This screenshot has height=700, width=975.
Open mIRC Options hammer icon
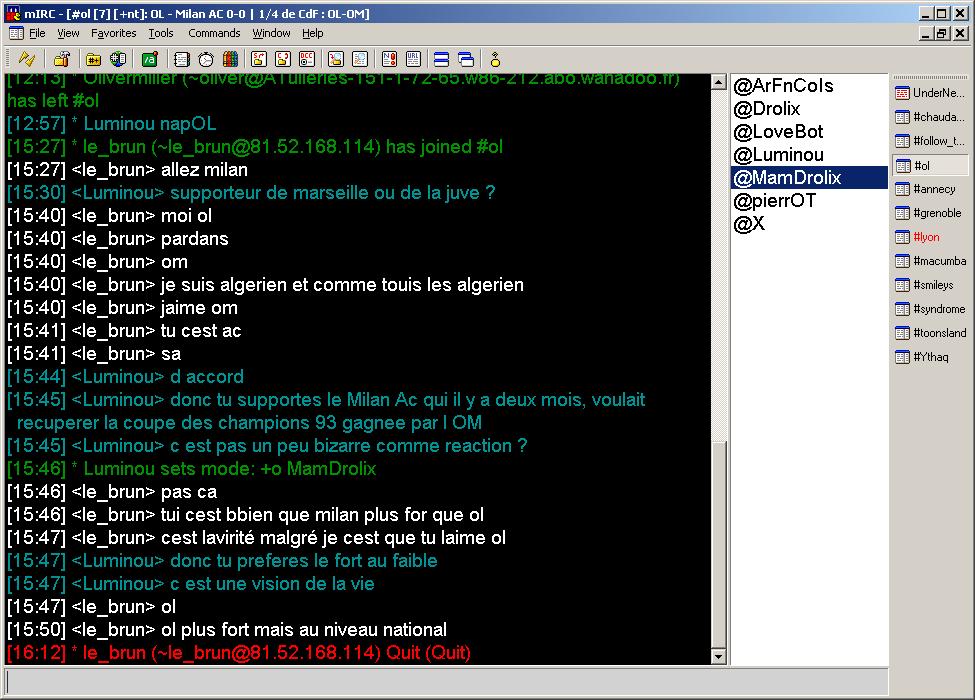(x=62, y=59)
